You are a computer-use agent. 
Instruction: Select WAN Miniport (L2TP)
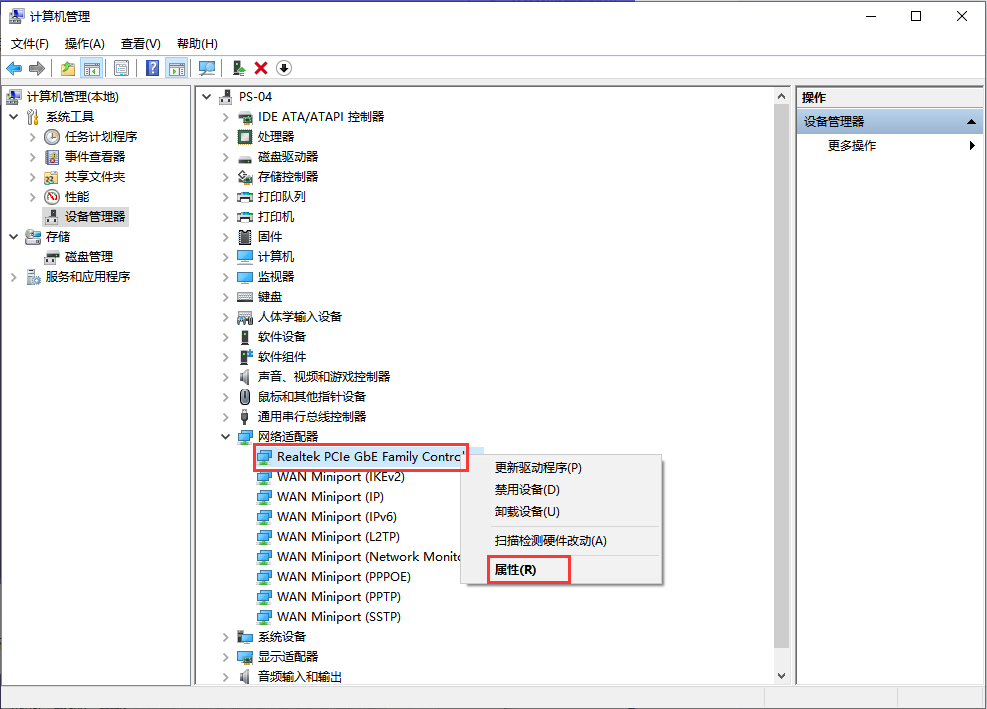(338, 537)
